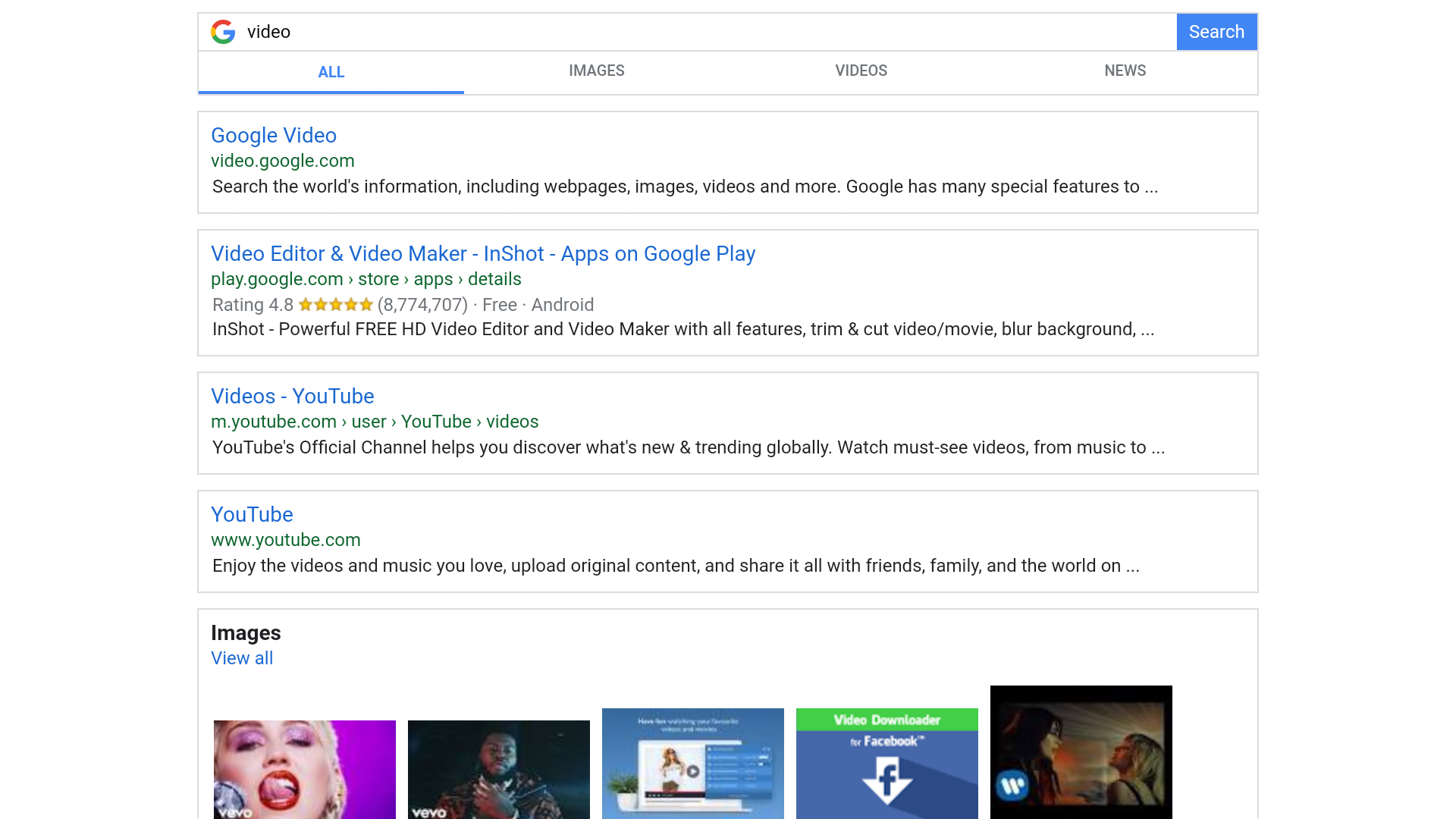Open the pink-haired singer Vevo thumbnail
Viewport: 1456px width, 819px height.
tap(304, 769)
